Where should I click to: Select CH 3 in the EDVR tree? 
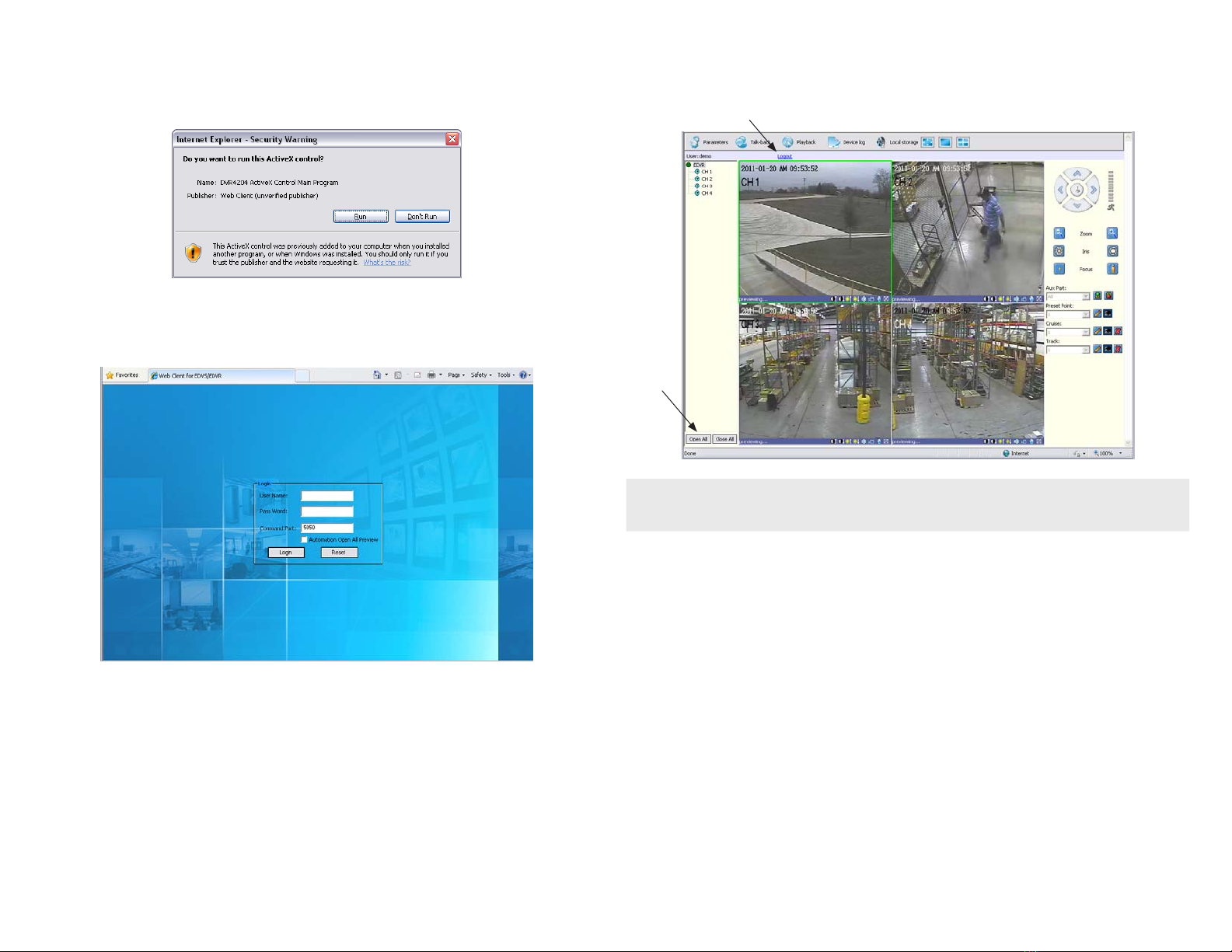tap(706, 187)
